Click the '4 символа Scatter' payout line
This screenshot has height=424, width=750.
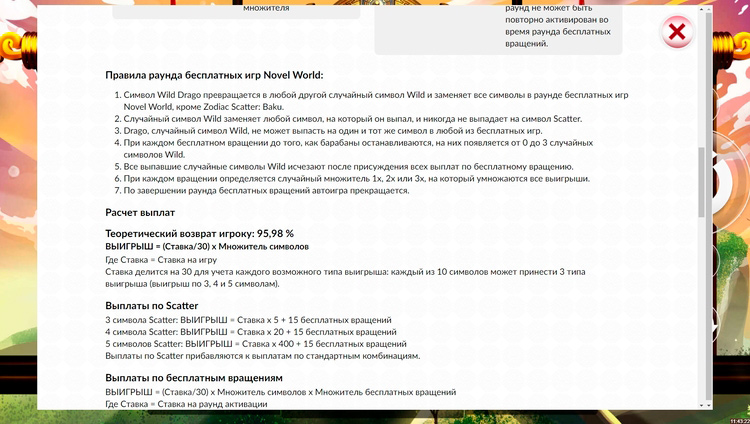point(250,332)
